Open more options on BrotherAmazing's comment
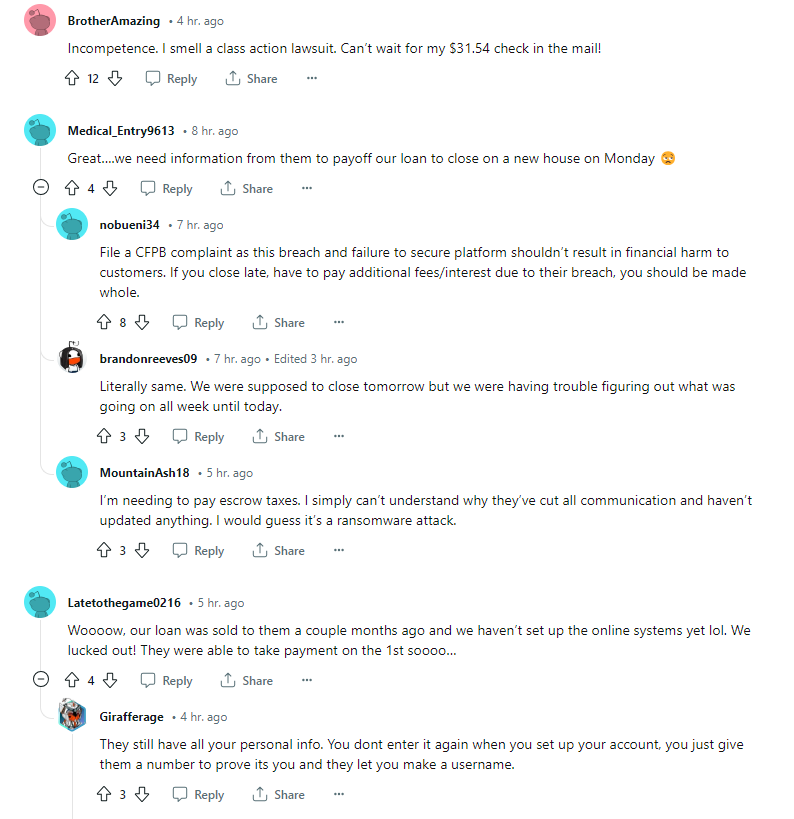The width and height of the screenshot is (794, 819). (312, 78)
